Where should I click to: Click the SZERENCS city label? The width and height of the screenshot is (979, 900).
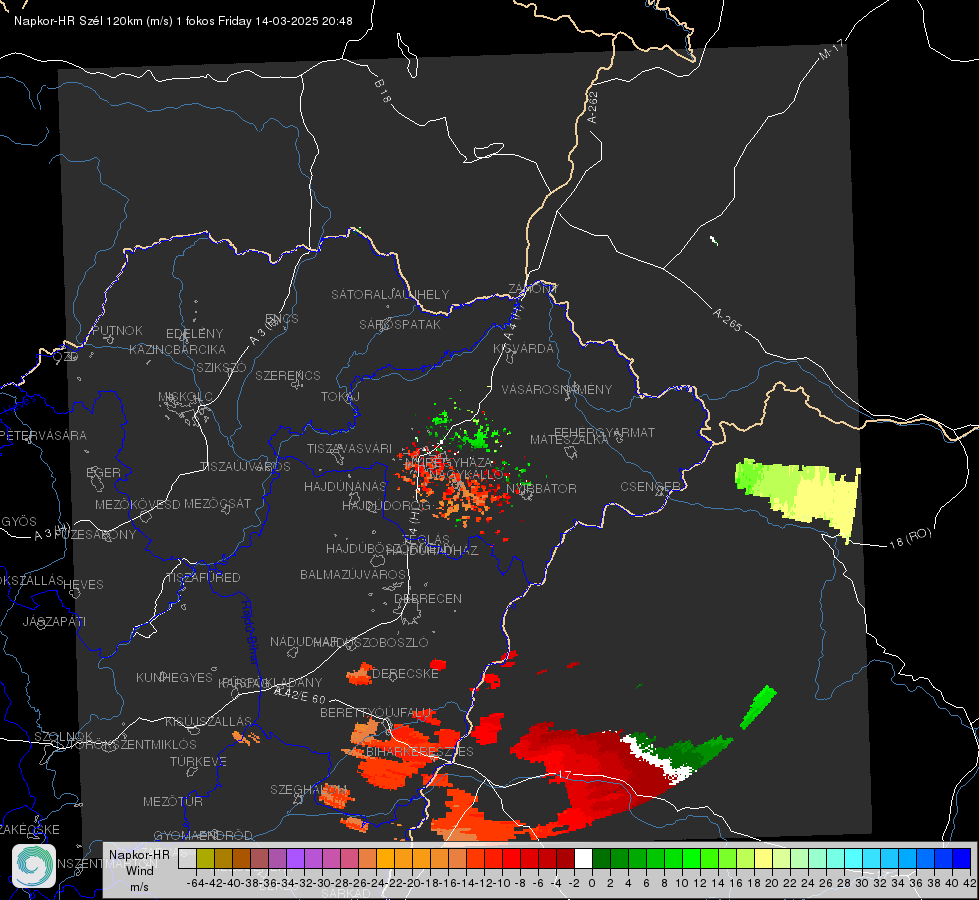click(288, 375)
